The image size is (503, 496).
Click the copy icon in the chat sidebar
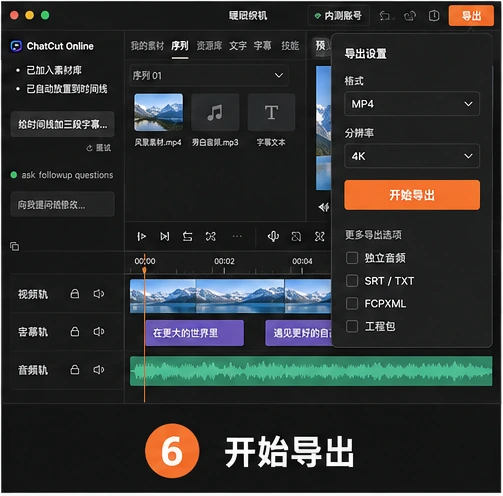[14, 246]
